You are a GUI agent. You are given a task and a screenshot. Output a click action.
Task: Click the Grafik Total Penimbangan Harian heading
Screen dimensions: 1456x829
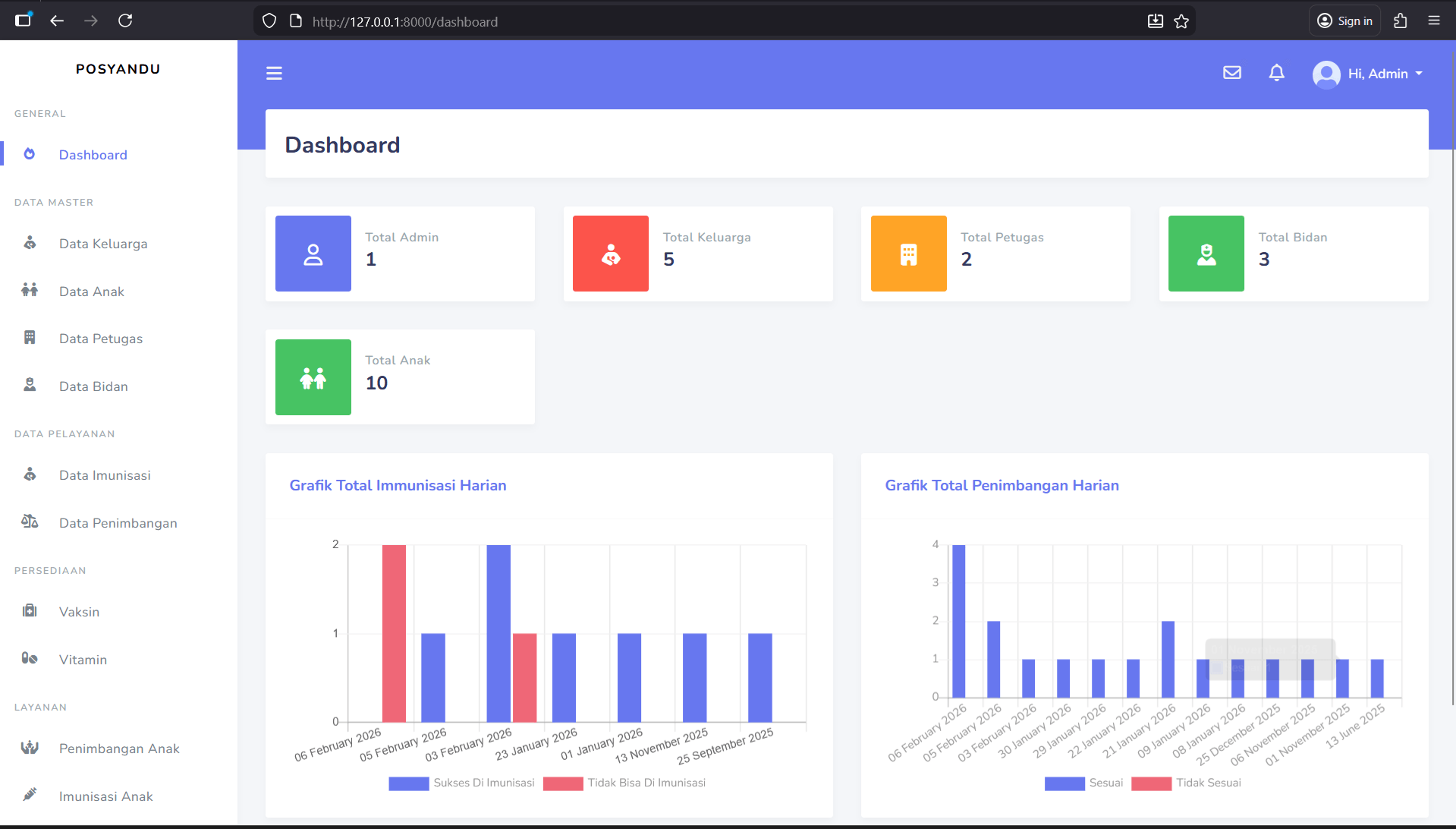[1002, 486]
